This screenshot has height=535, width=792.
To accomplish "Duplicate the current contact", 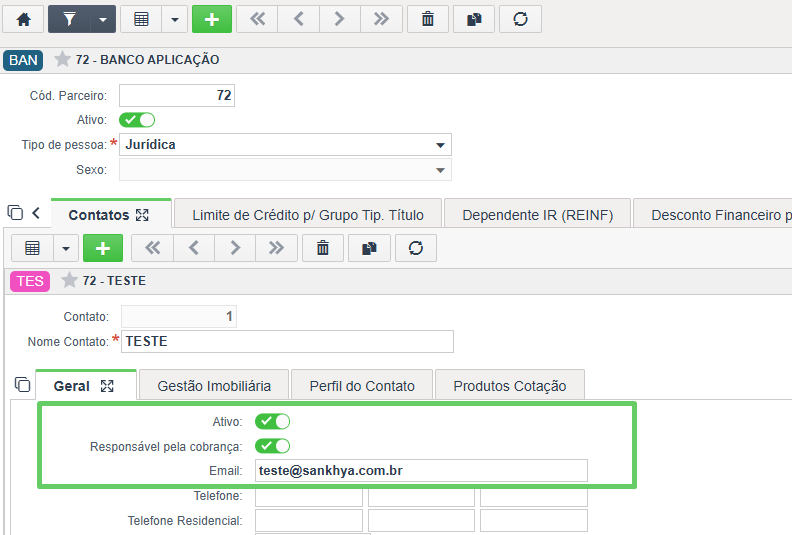I will pyautogui.click(x=369, y=248).
